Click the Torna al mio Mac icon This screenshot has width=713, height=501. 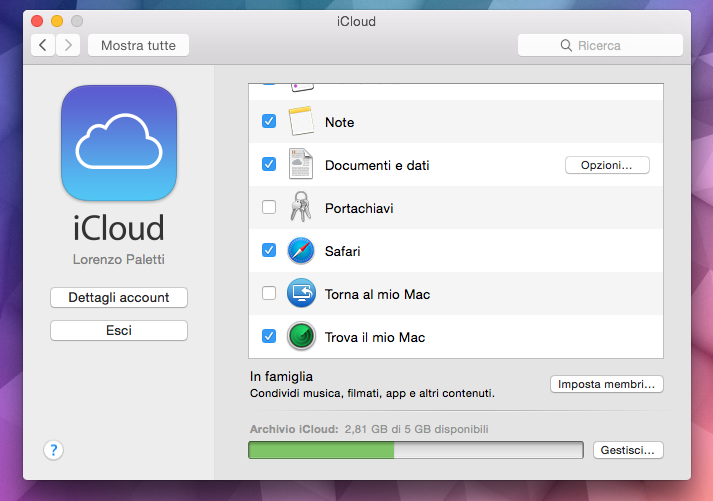click(301, 294)
